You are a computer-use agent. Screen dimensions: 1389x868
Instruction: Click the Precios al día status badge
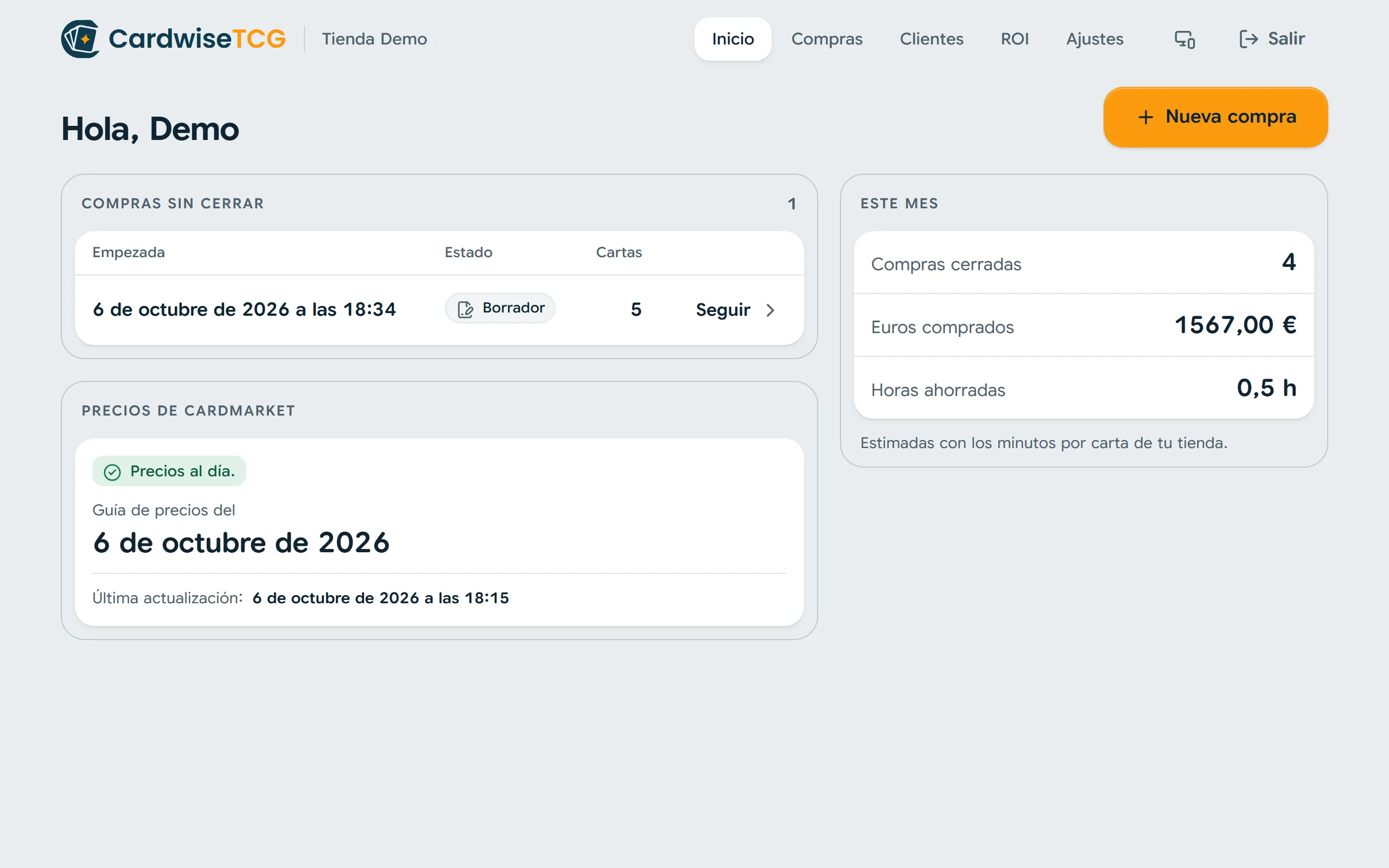click(x=169, y=471)
